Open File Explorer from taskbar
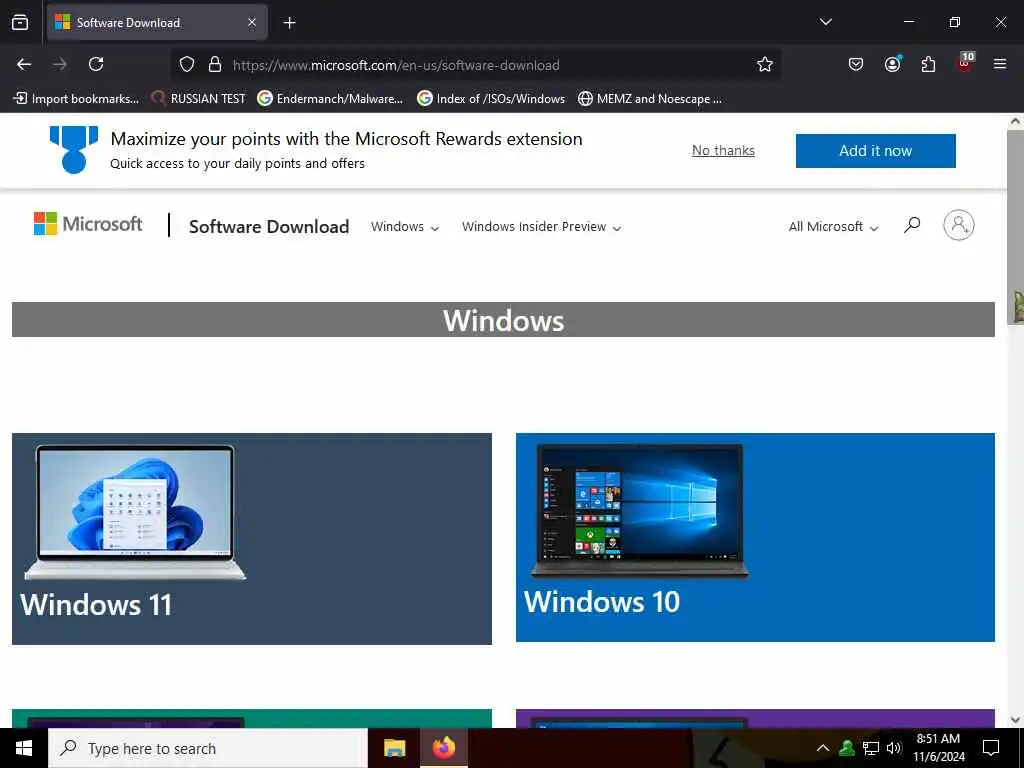1024x768 pixels. tap(394, 748)
